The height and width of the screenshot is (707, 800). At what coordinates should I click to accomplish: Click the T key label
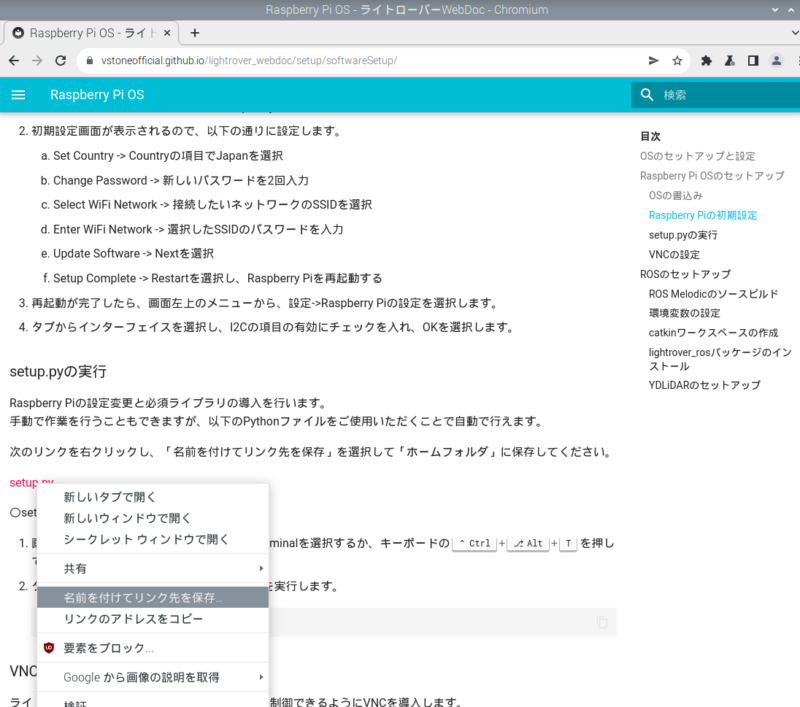(x=568, y=543)
